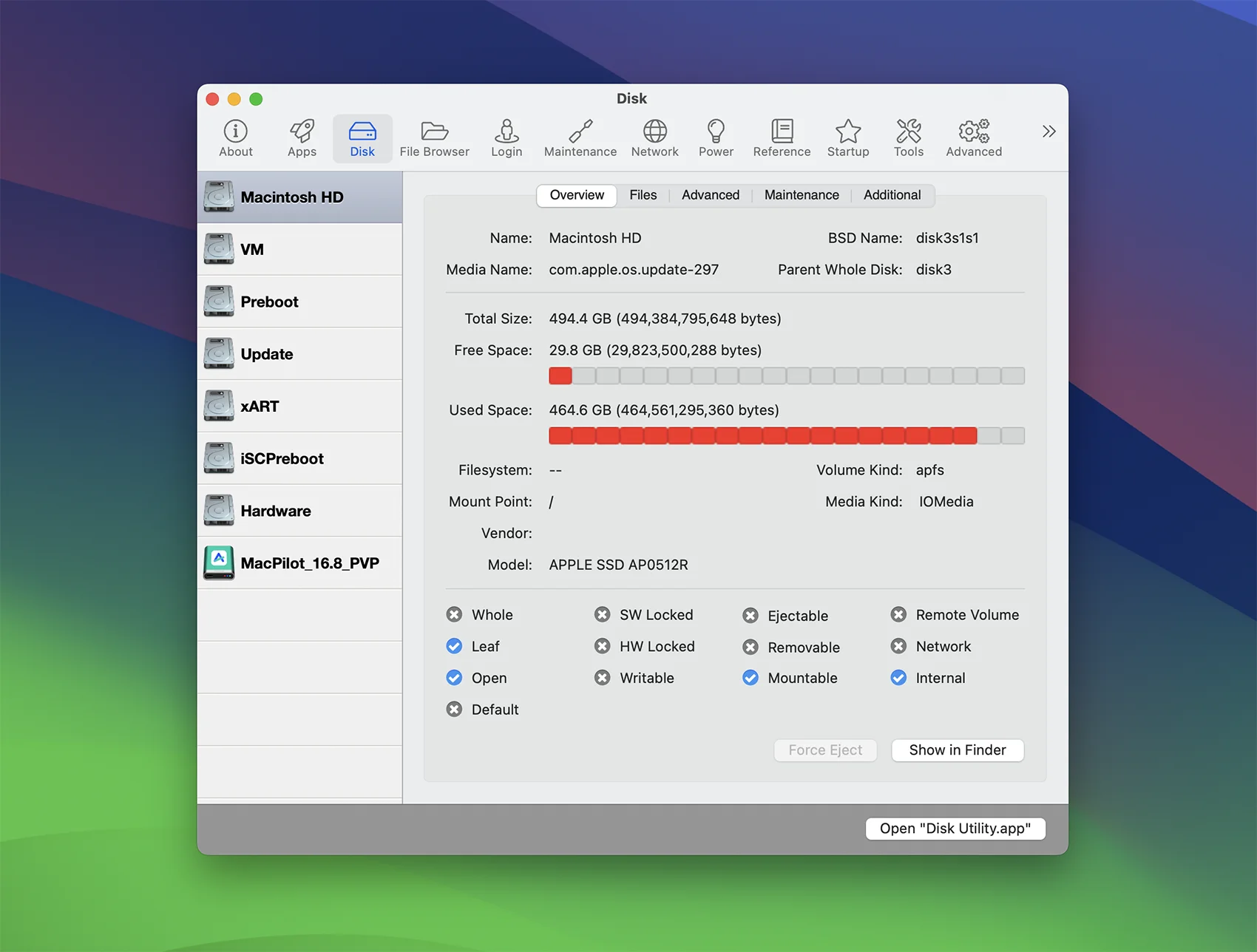Click the volume kind apfs value
The height and width of the screenshot is (952, 1257).
930,470
